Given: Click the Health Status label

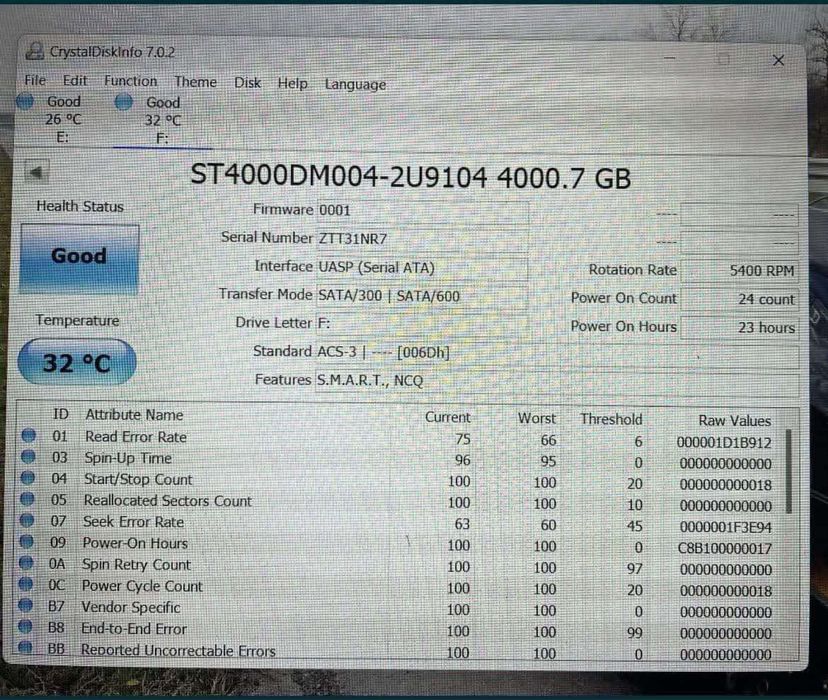Looking at the screenshot, I should (x=80, y=206).
